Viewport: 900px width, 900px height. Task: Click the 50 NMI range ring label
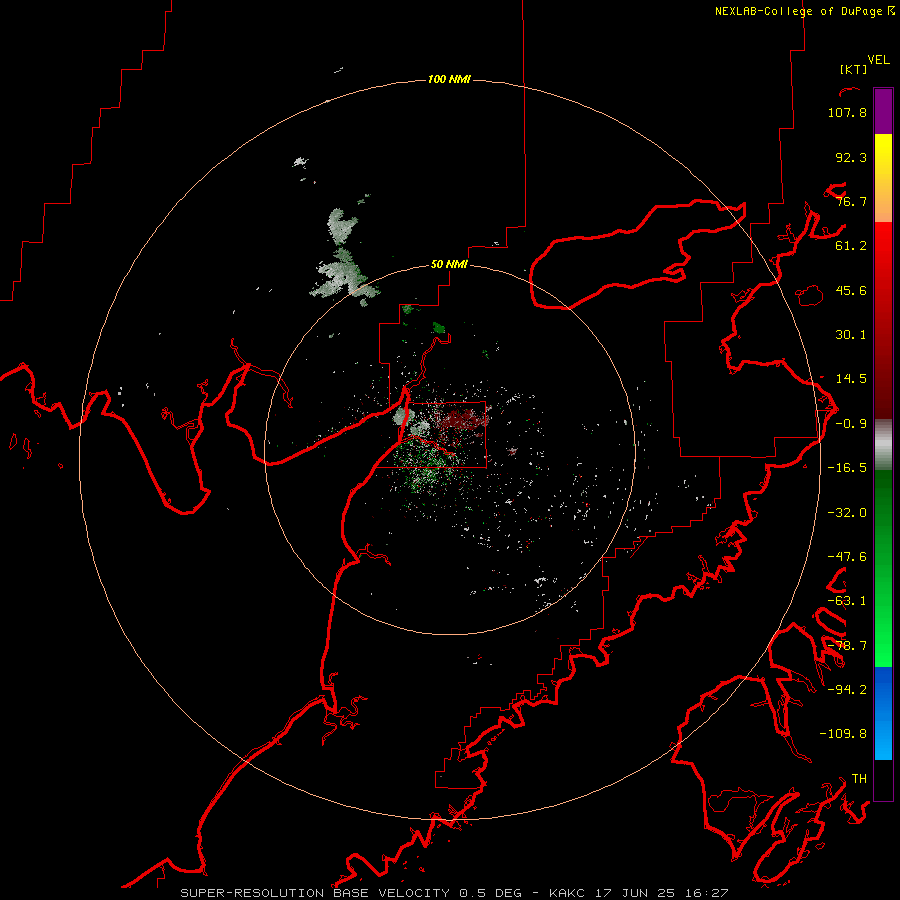pyautogui.click(x=449, y=264)
